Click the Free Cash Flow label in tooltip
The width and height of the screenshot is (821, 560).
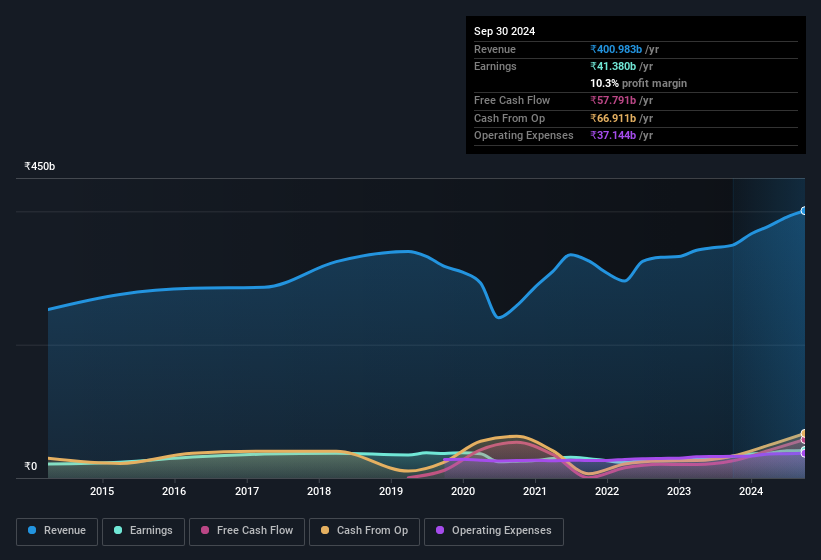[512, 100]
